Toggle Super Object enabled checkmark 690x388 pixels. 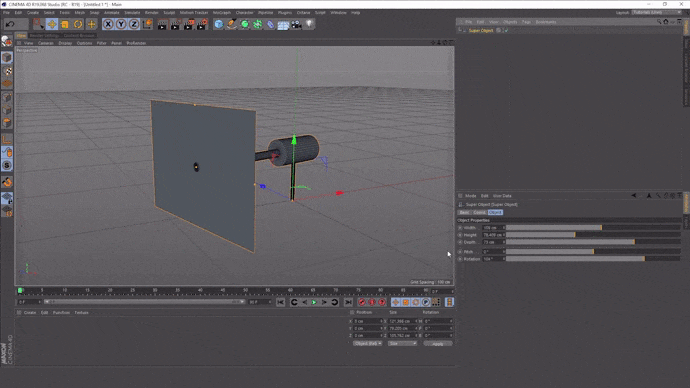(506, 30)
